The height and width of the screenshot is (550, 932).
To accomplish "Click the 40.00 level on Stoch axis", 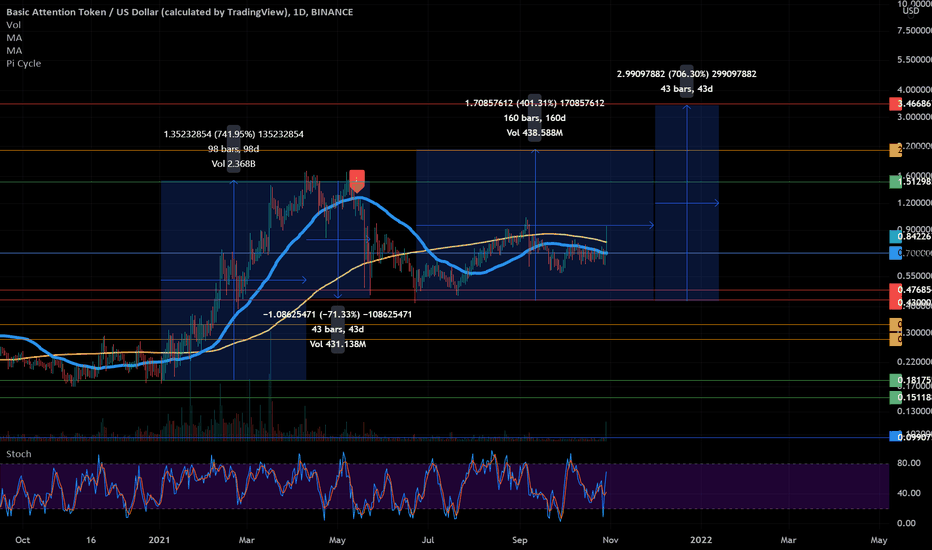I will [909, 494].
